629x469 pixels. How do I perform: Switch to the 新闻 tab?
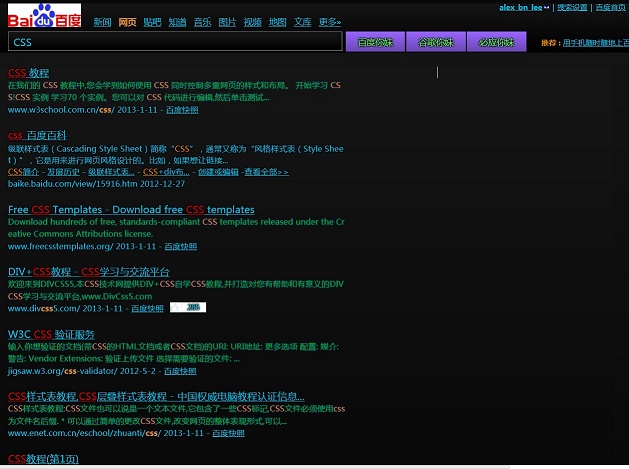(x=102, y=22)
